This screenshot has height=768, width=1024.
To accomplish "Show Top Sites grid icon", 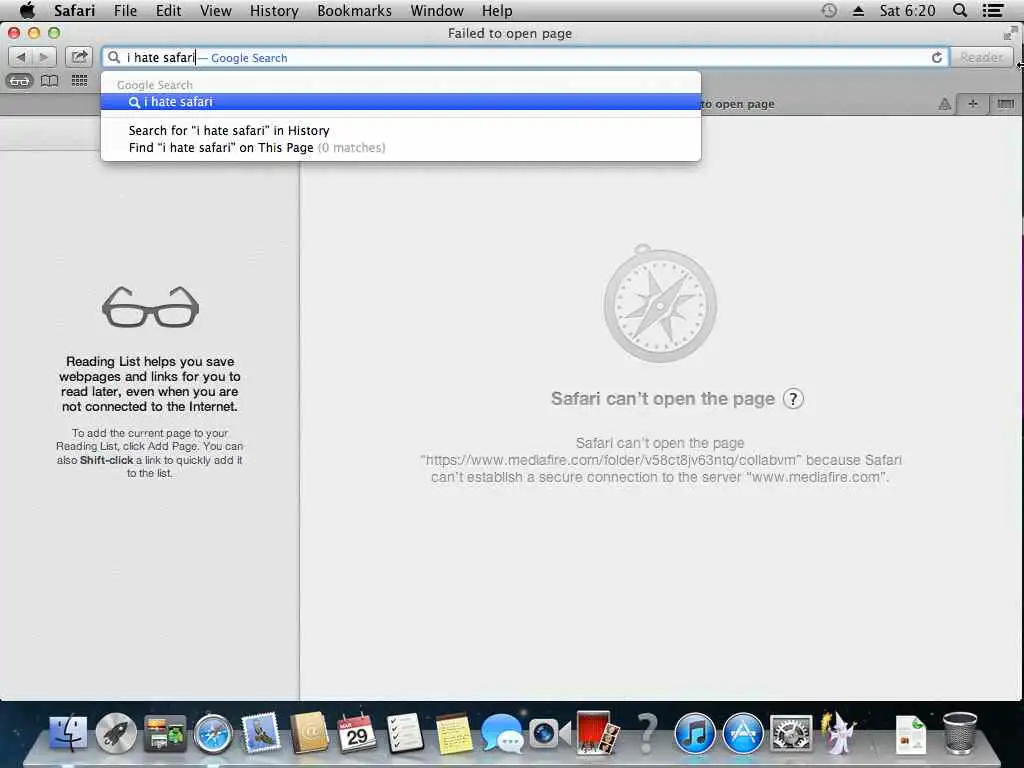I will pos(80,80).
